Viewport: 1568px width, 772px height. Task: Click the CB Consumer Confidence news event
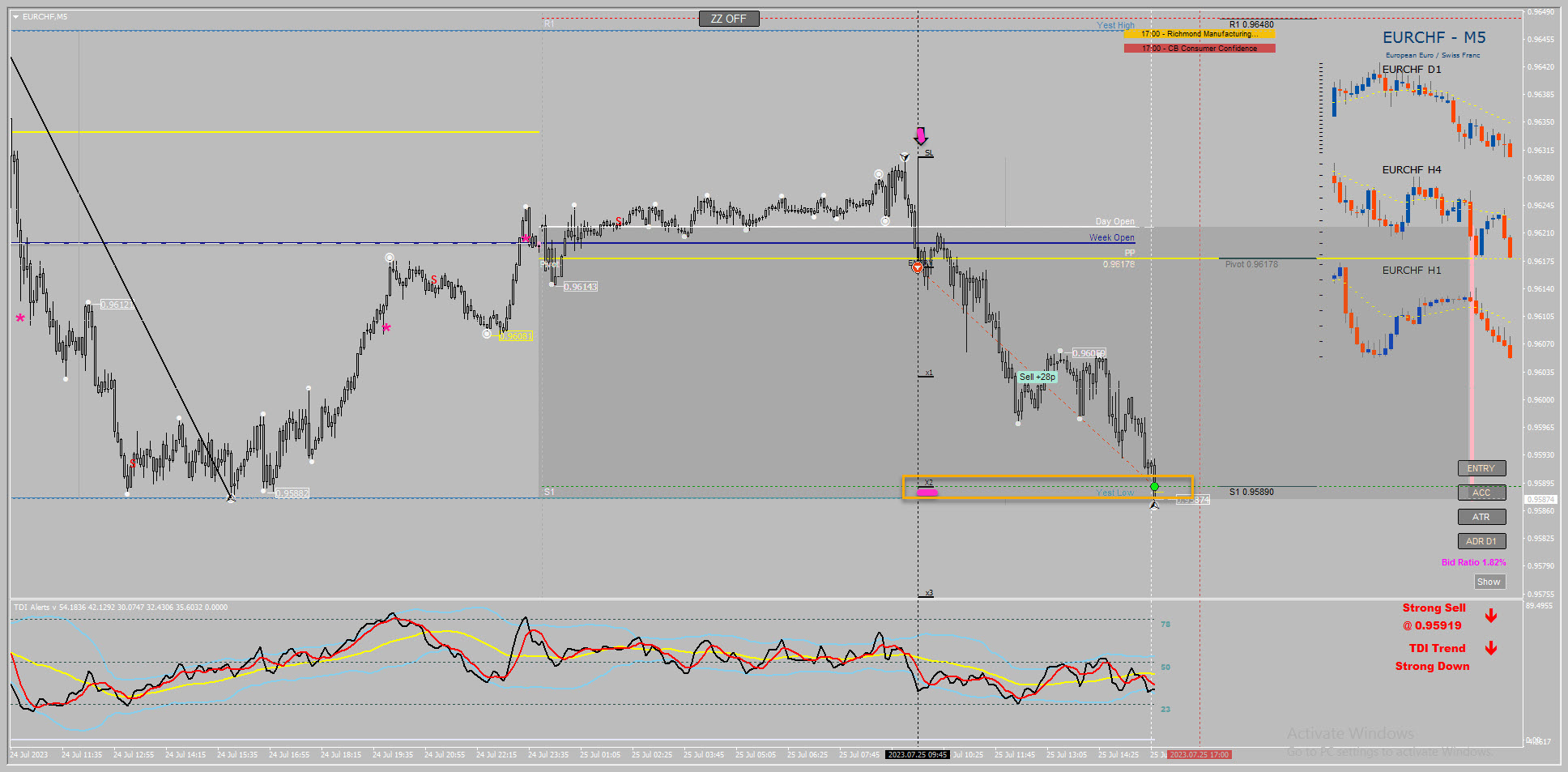pyautogui.click(x=1199, y=49)
